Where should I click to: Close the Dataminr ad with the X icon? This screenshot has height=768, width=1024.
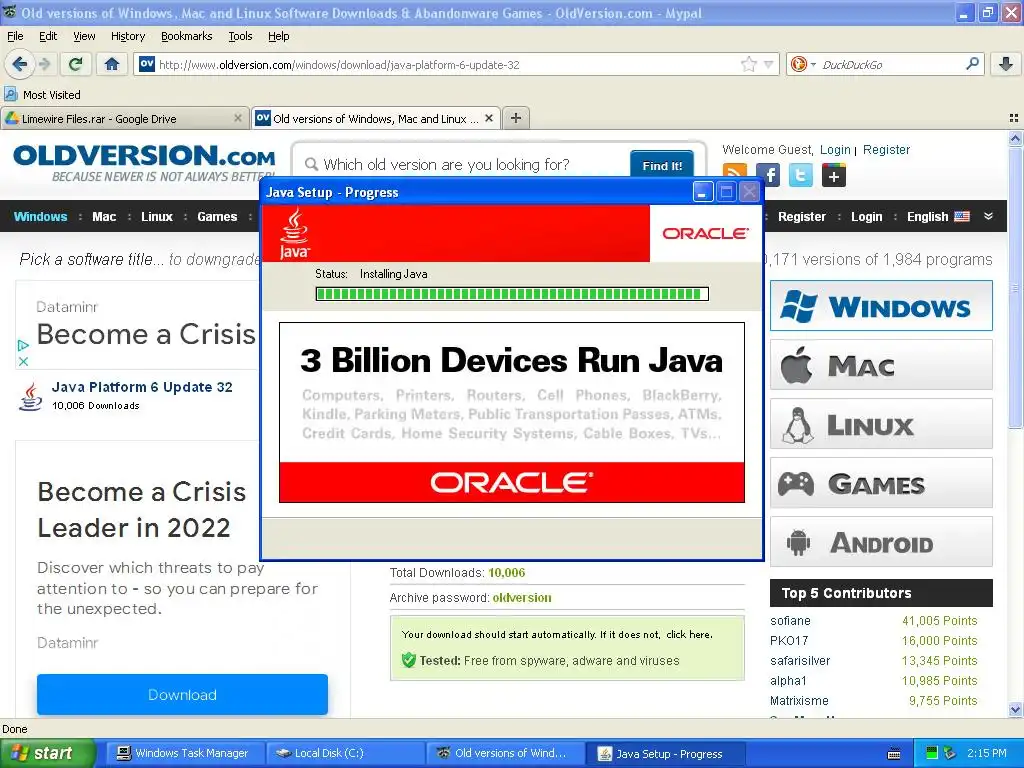[x=24, y=361]
